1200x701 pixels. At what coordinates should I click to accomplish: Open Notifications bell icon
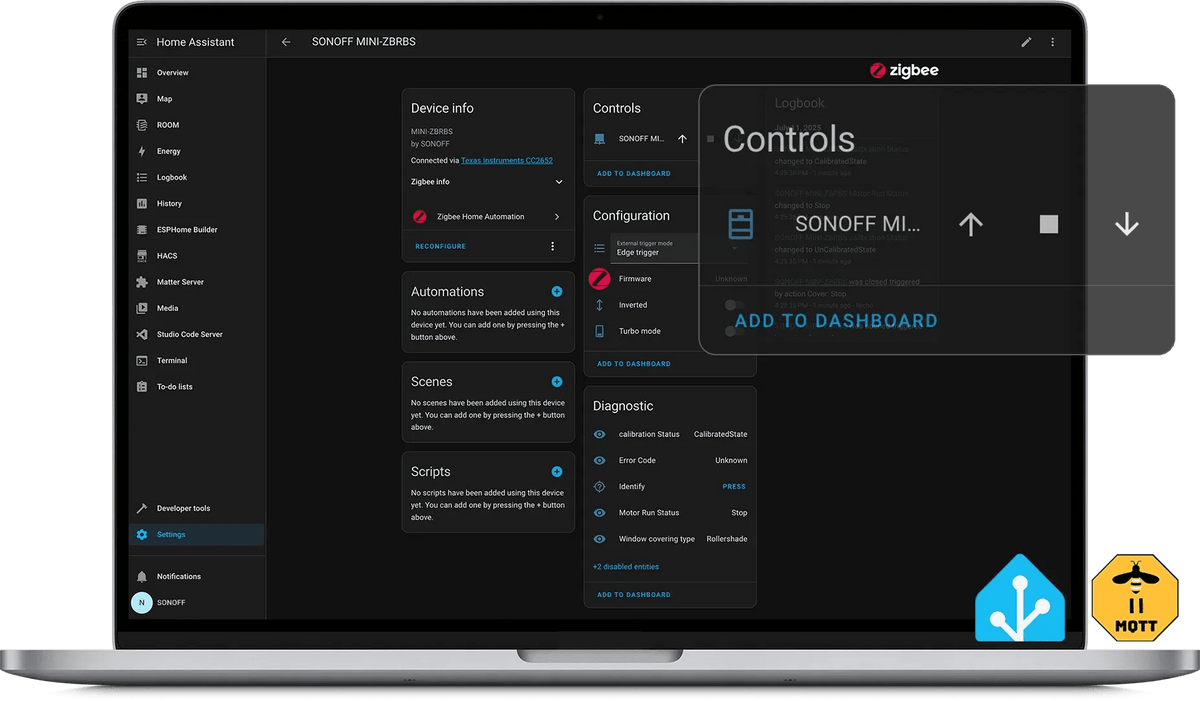(x=142, y=576)
